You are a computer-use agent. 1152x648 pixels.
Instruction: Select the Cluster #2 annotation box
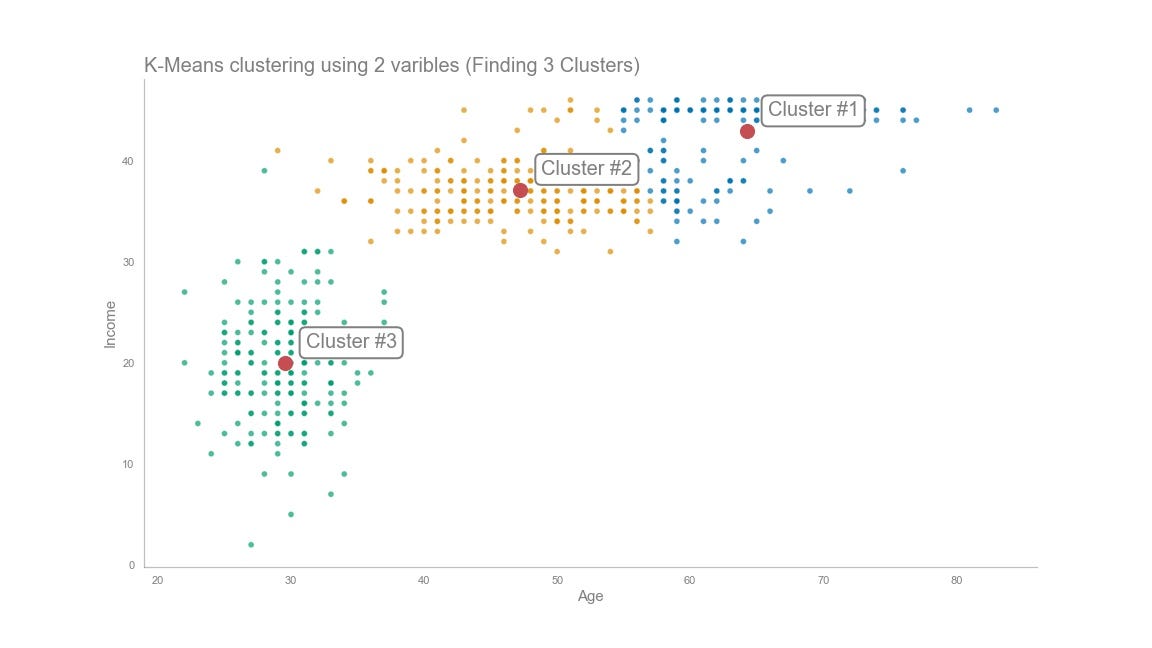[x=586, y=169]
